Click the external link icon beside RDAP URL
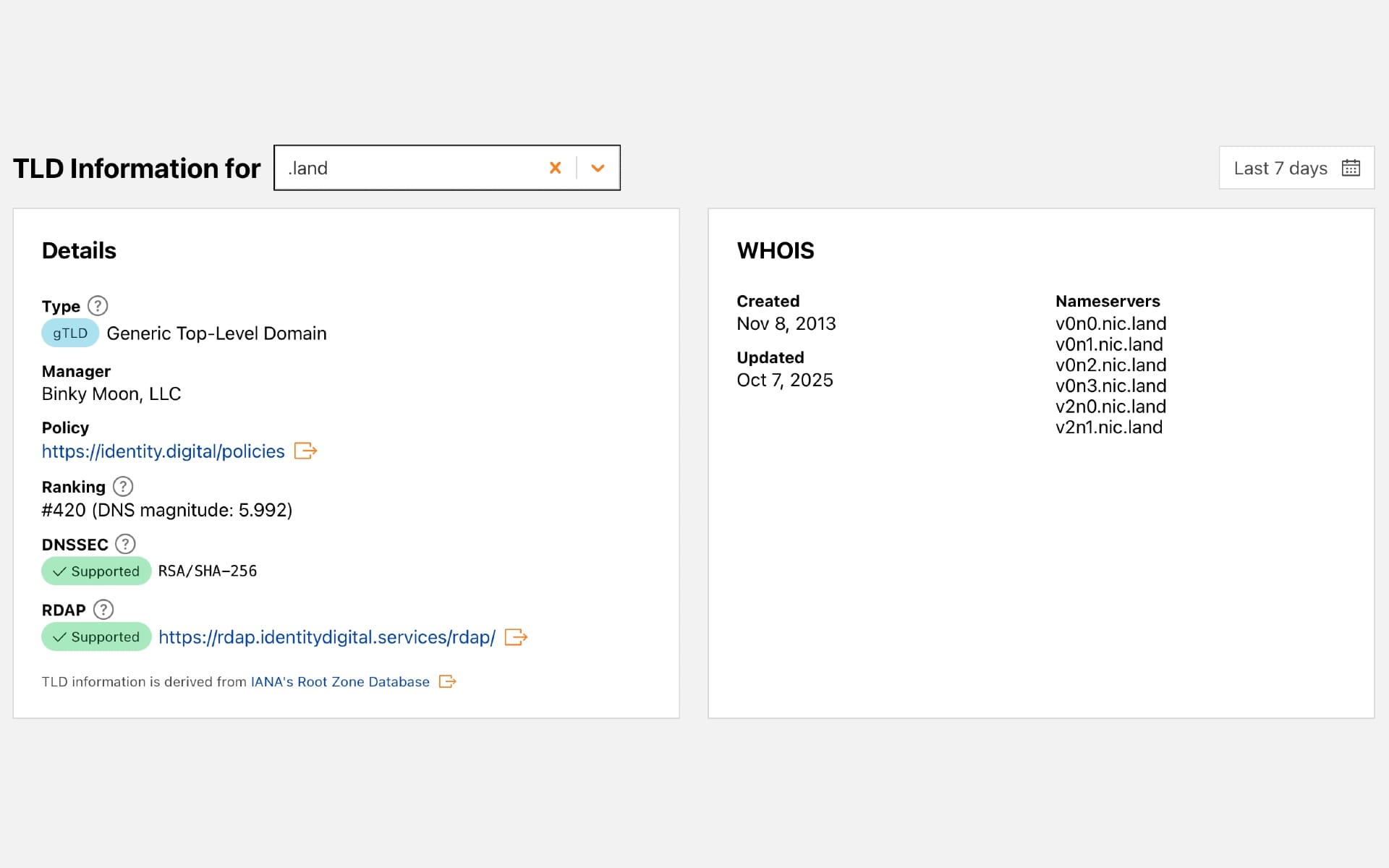 (516, 637)
